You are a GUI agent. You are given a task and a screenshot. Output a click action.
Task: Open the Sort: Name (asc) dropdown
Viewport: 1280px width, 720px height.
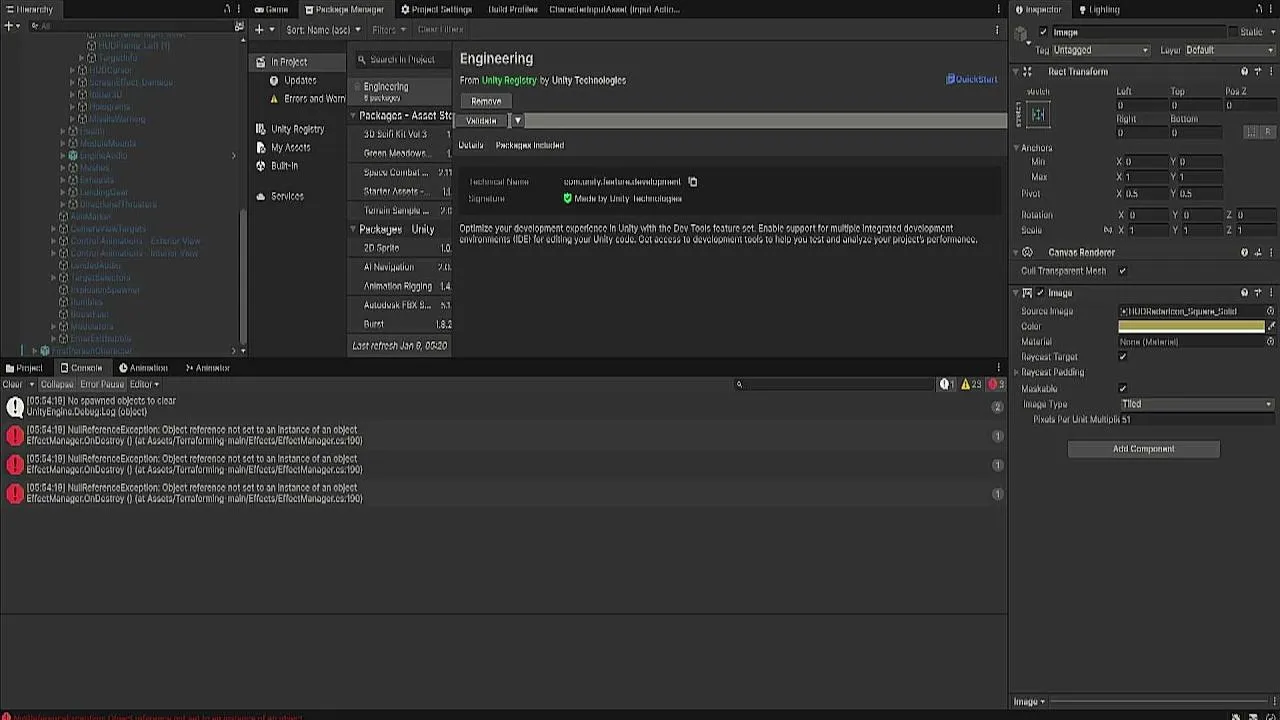[x=323, y=30]
